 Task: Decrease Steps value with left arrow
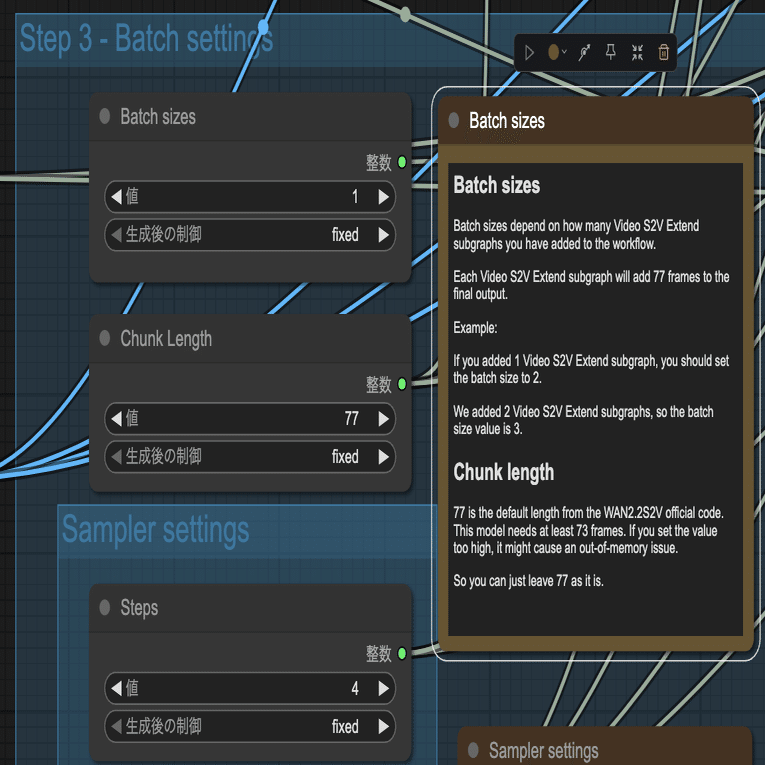tap(116, 688)
